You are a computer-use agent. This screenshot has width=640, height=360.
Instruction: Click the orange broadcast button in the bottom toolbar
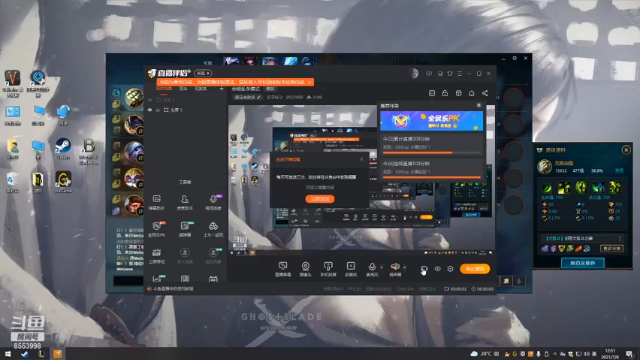(x=475, y=269)
